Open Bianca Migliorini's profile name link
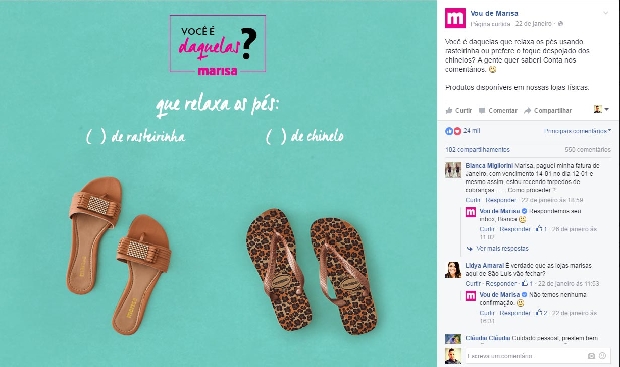Screen dimensions: 620x367 coord(489,165)
